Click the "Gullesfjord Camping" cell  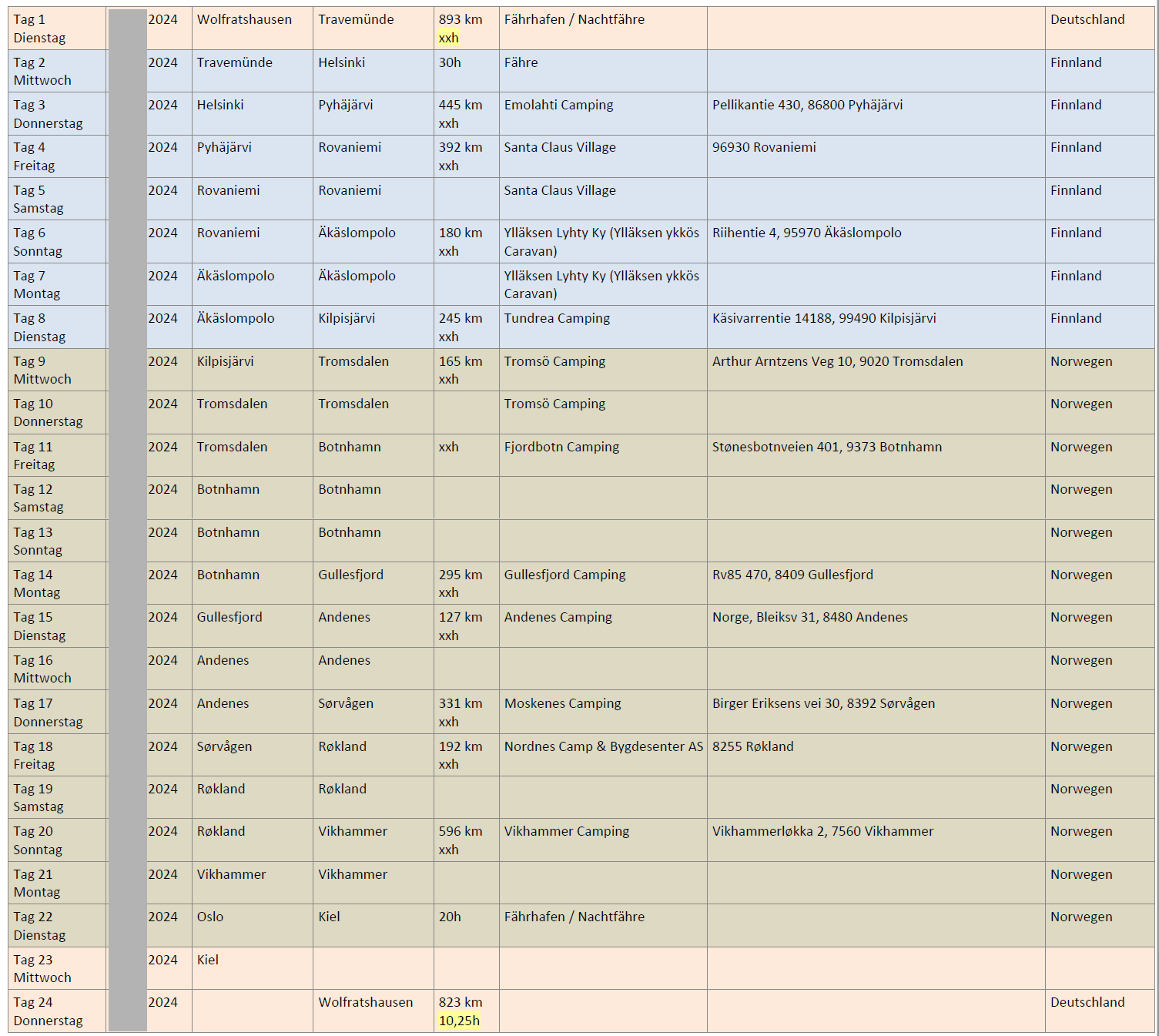pyautogui.click(x=564, y=575)
